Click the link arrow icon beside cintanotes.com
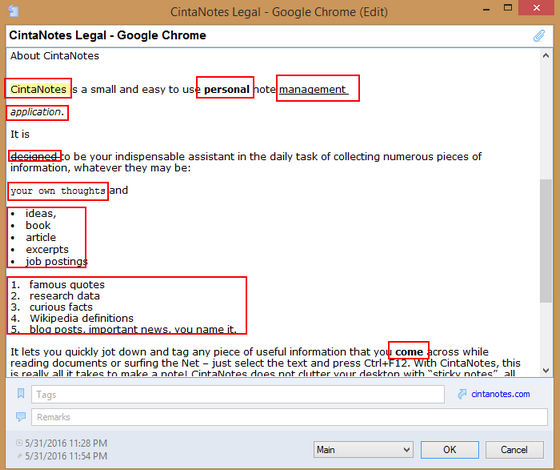The width and height of the screenshot is (560, 470). [x=462, y=394]
